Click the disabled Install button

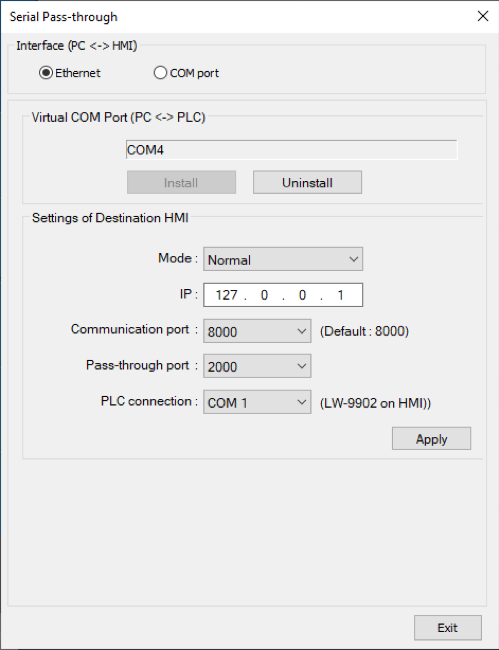pyautogui.click(x=182, y=182)
